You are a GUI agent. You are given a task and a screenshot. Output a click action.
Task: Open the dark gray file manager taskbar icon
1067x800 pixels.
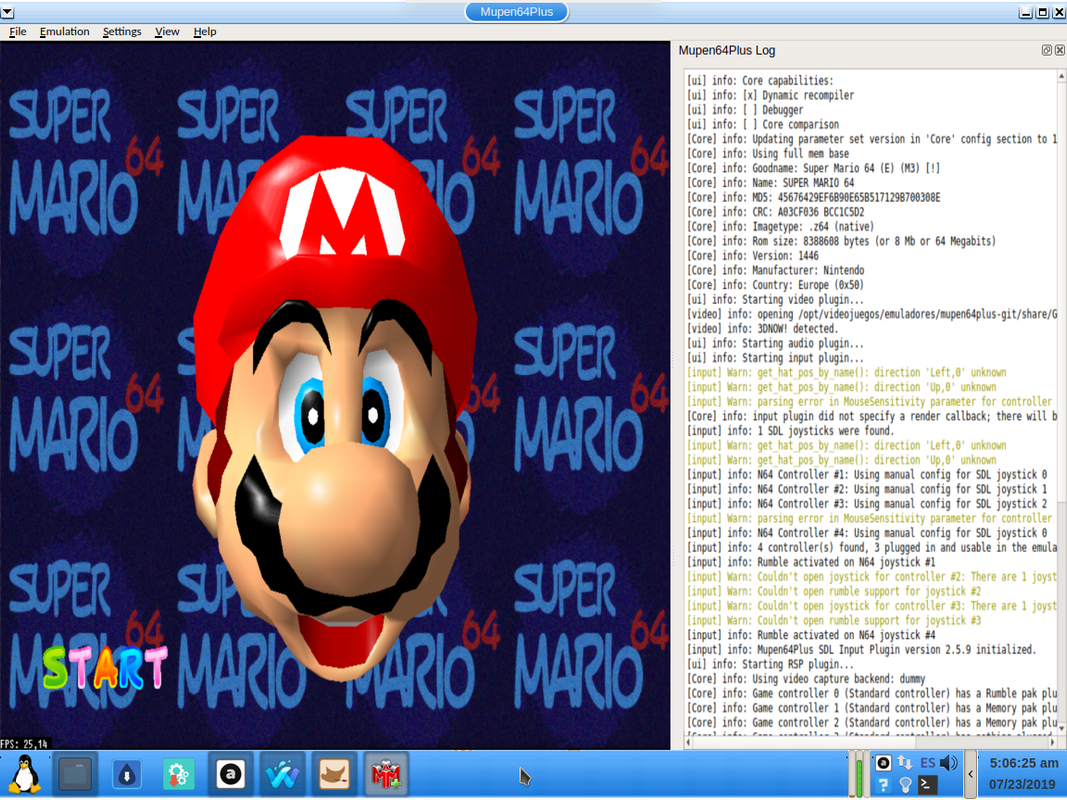click(75, 774)
